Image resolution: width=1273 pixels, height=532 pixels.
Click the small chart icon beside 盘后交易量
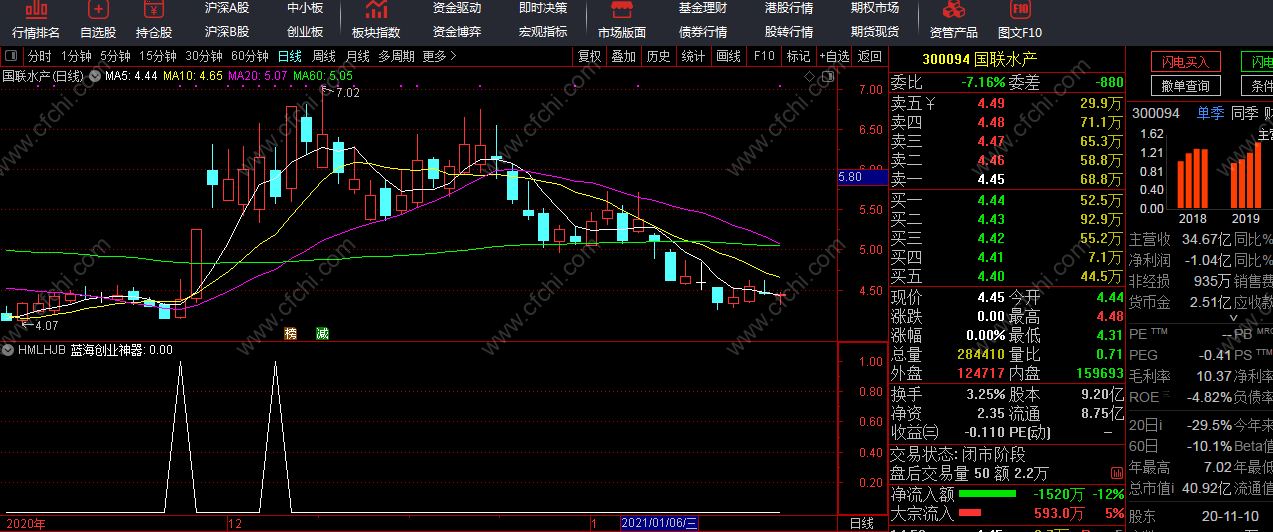point(1116,473)
